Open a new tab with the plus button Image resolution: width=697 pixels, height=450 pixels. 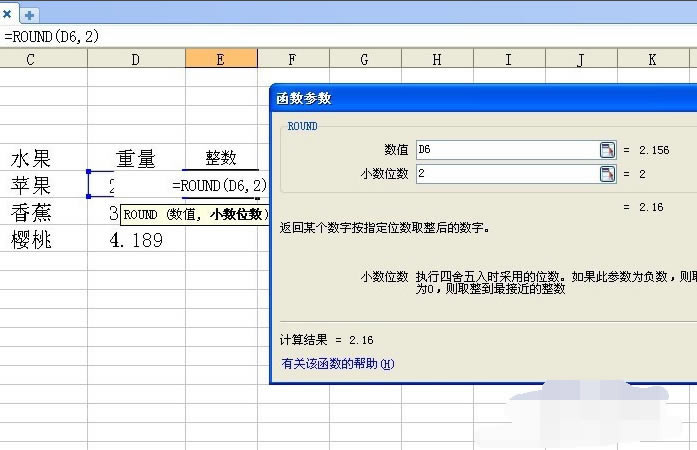(x=29, y=15)
